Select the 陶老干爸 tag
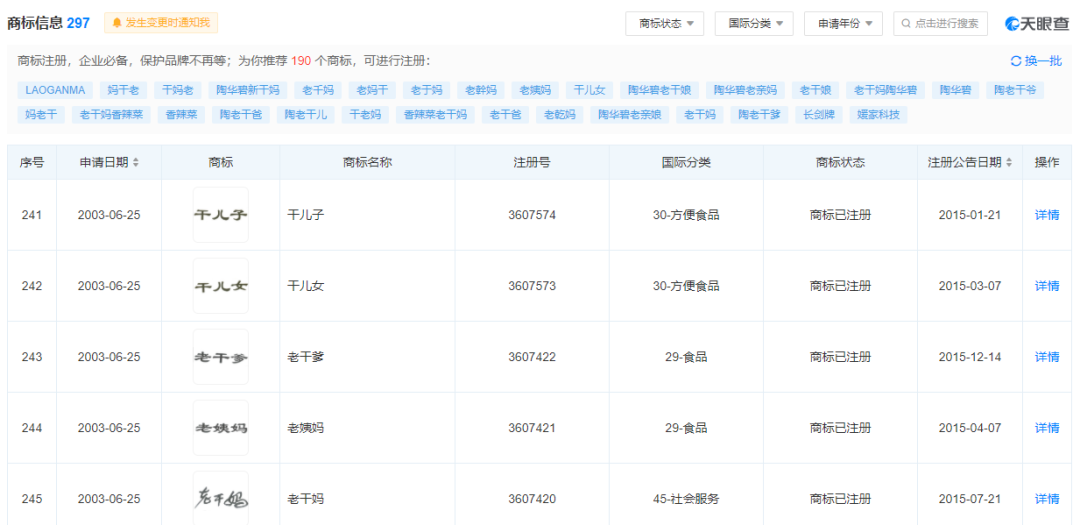Image resolution: width=1080 pixels, height=525 pixels. pos(241,115)
